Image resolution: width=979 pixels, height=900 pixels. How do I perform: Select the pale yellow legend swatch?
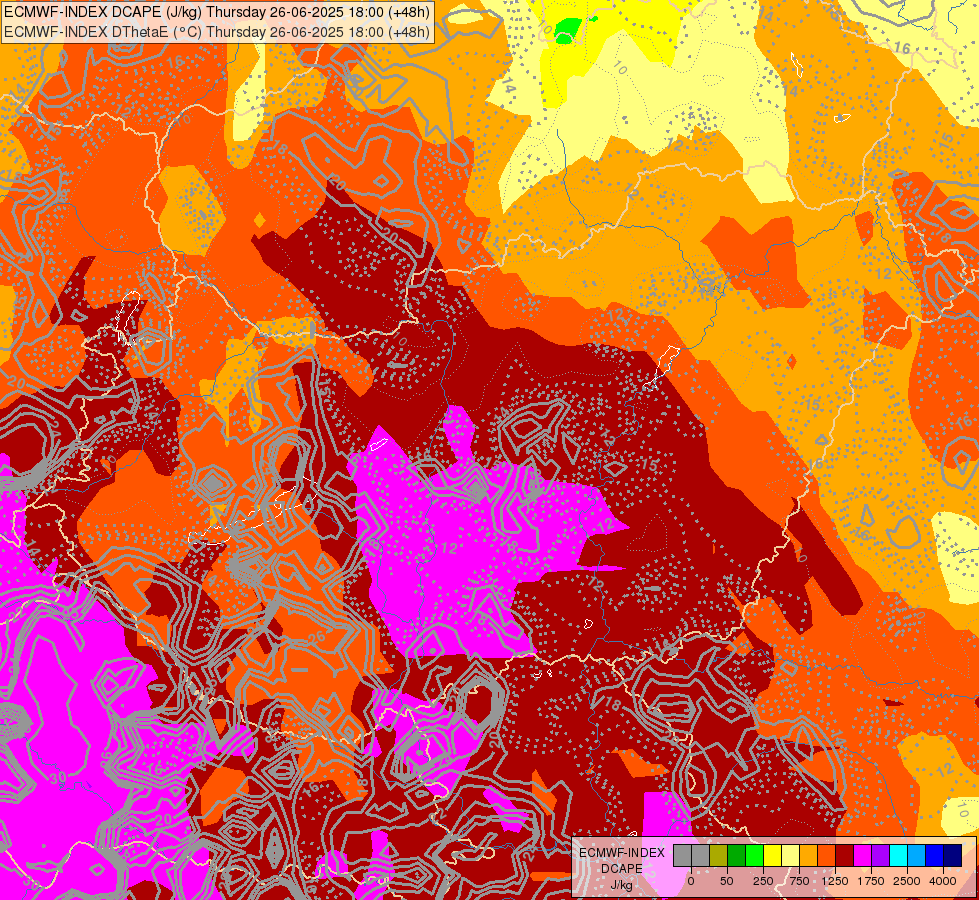click(x=791, y=856)
